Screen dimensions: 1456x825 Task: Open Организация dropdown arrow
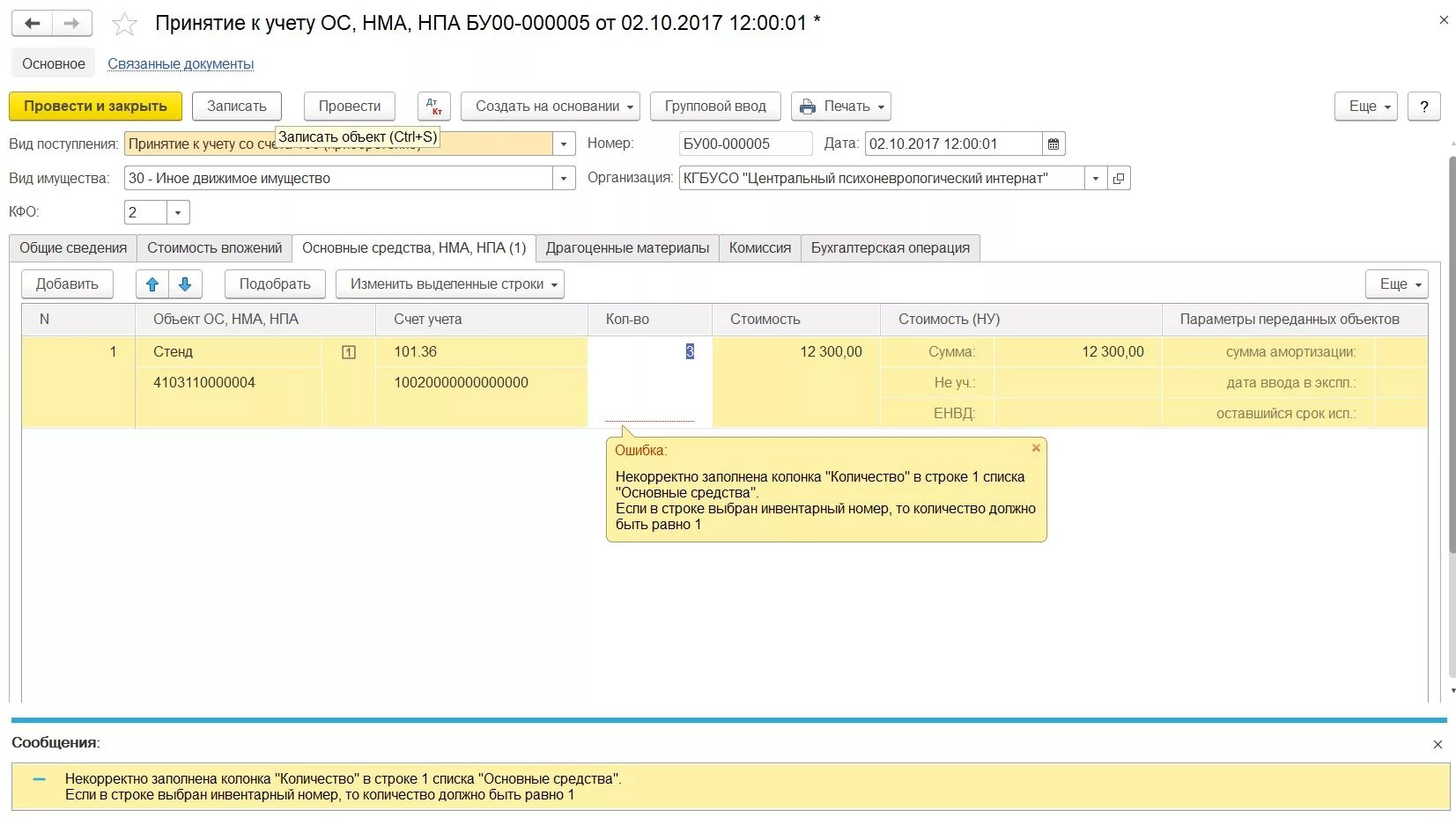1096,178
